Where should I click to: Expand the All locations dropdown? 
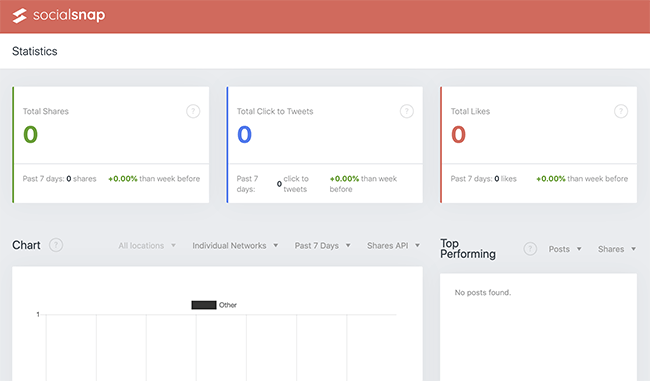tap(147, 245)
